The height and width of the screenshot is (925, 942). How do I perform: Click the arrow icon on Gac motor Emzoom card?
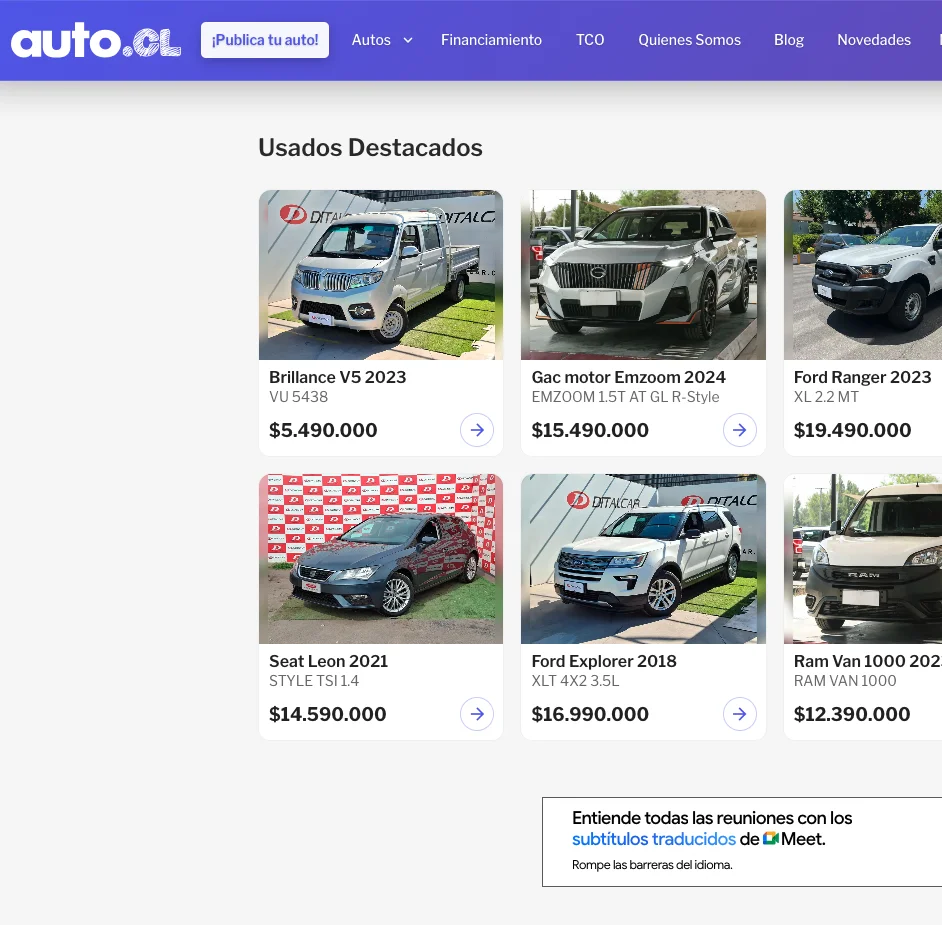(x=740, y=430)
